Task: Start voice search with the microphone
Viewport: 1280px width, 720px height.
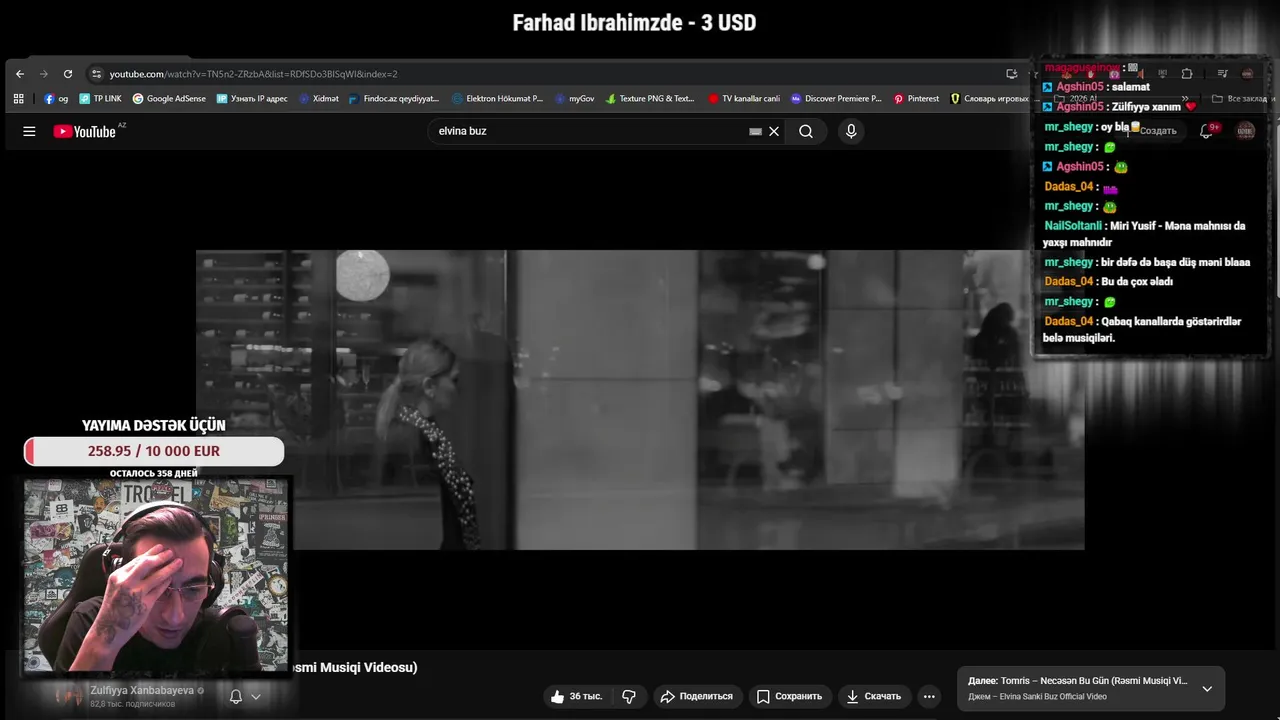Action: 851,131
